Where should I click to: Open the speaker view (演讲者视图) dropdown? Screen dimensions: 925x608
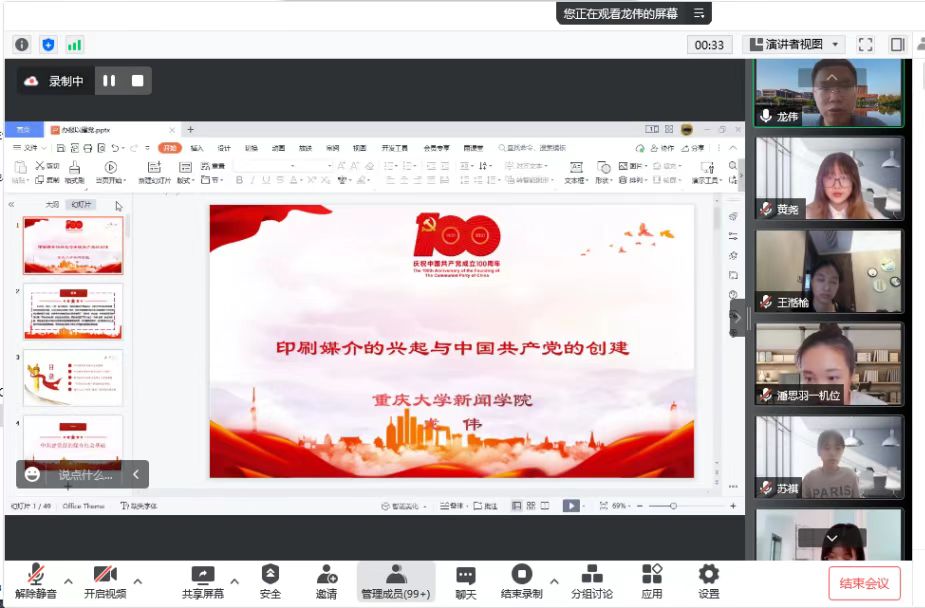794,44
